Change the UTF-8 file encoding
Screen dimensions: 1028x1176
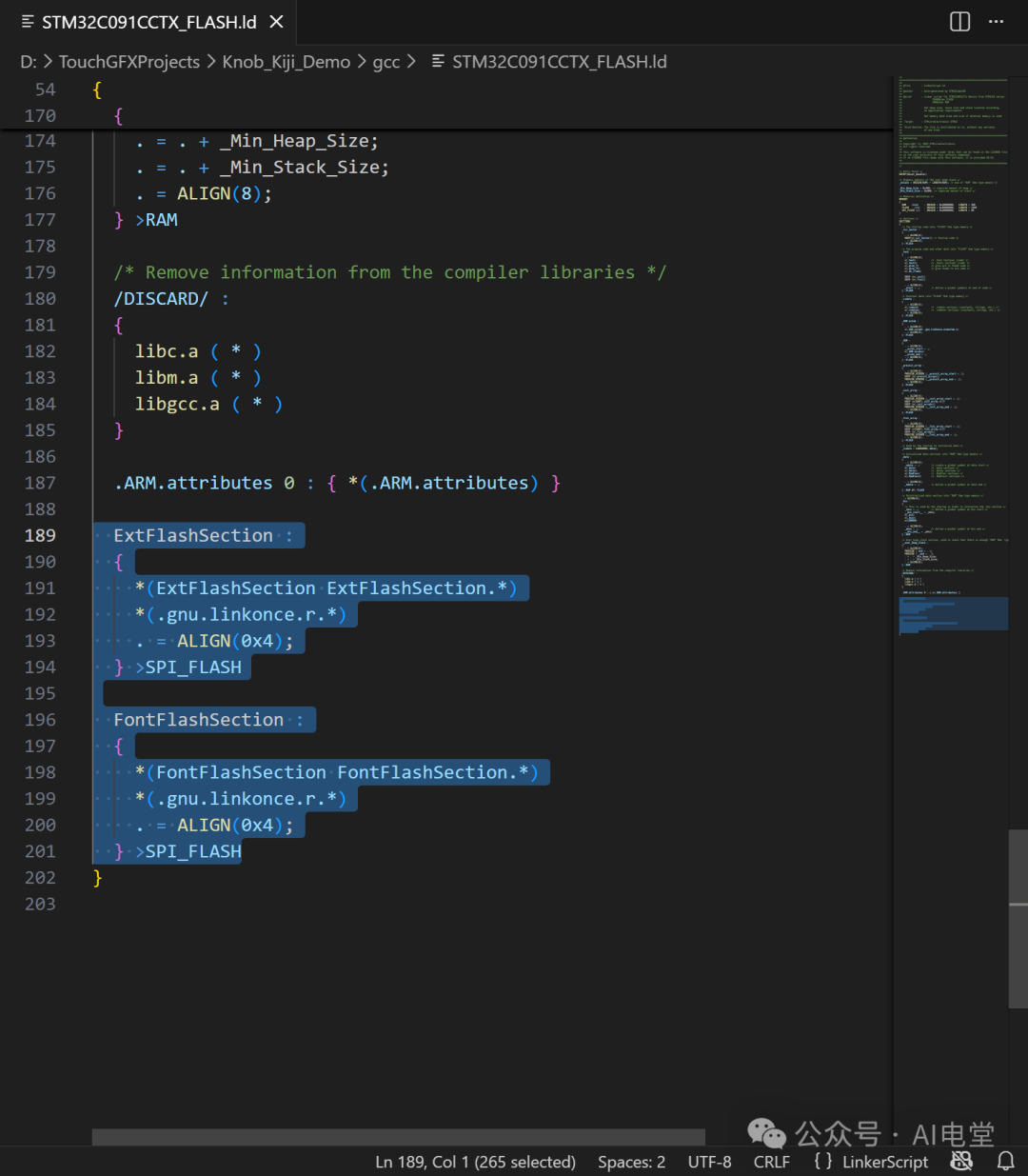709,1161
